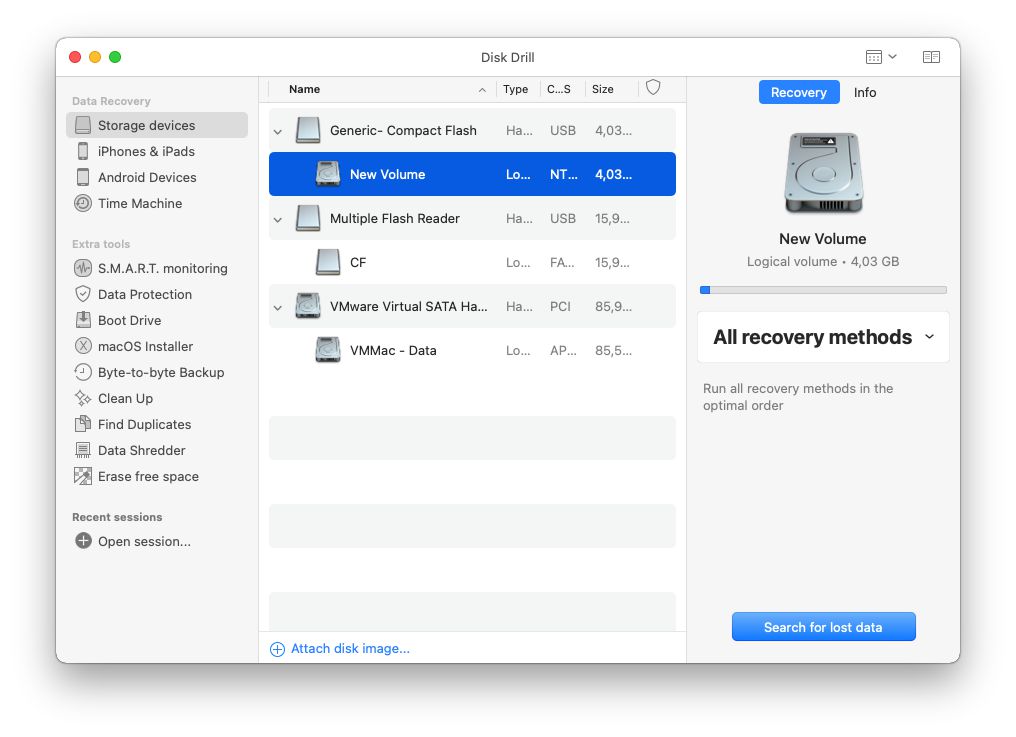This screenshot has height=737, width=1016.
Task: Click the PCI connection cell
Action: [560, 306]
